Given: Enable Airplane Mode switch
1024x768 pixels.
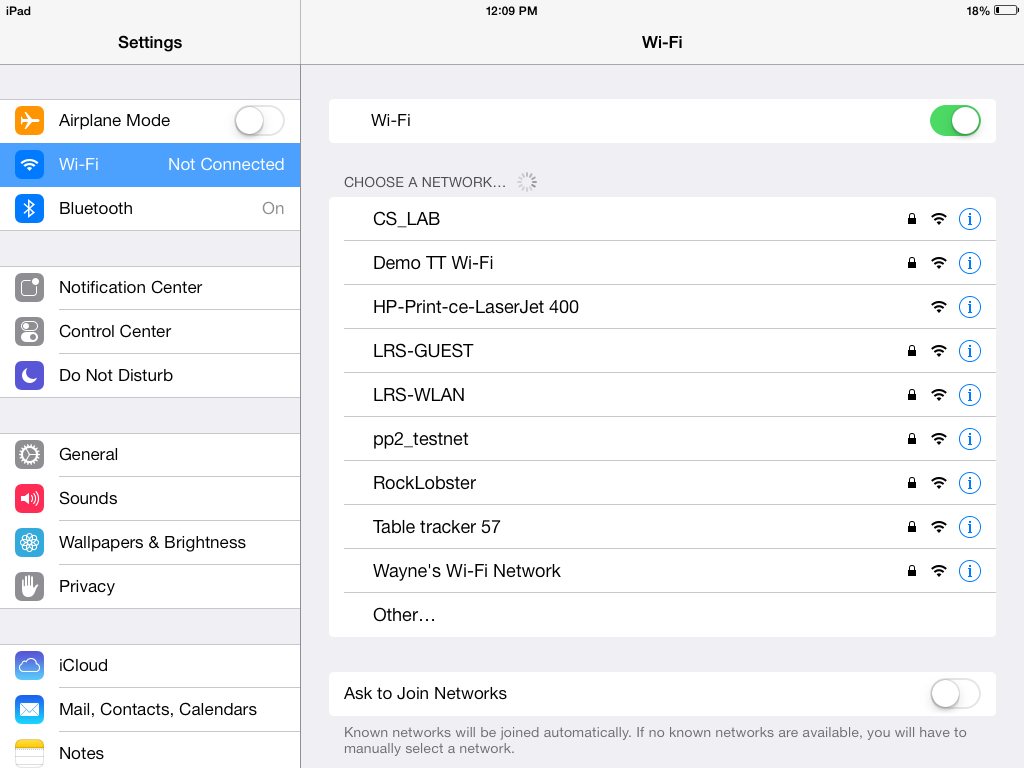Looking at the screenshot, I should (259, 121).
